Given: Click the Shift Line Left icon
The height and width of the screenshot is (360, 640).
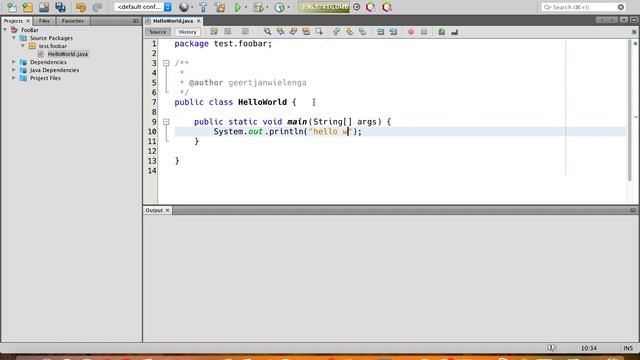Looking at the screenshot, I should pos(380,32).
